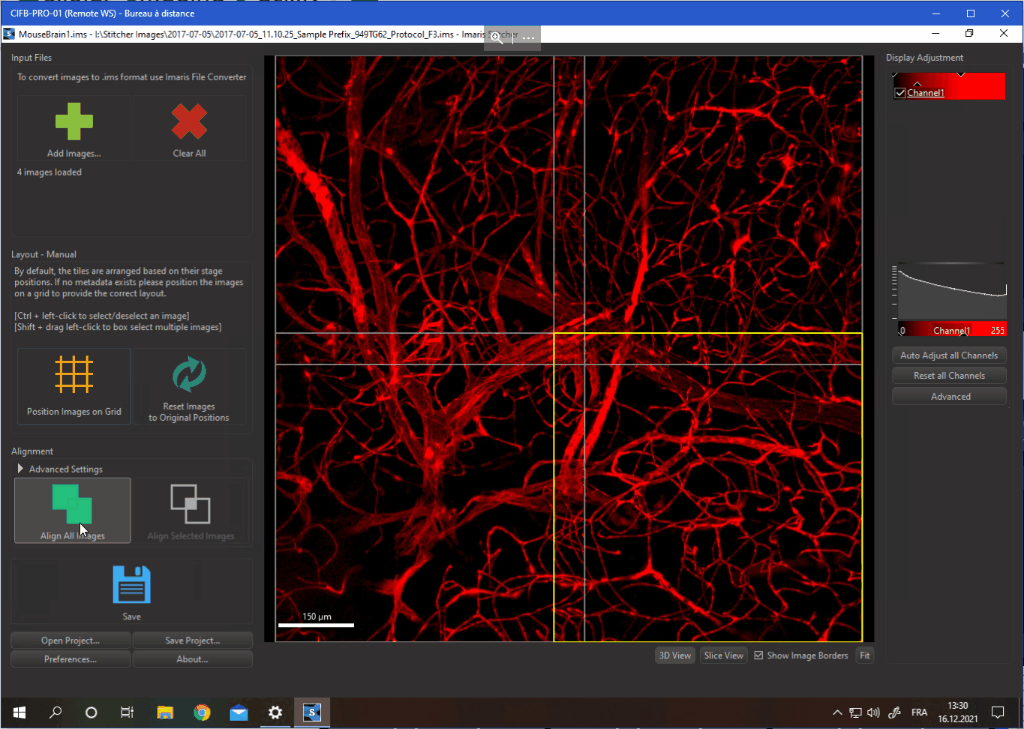This screenshot has width=1024, height=729.
Task: Click the Align Selected Images icon
Action: click(190, 503)
